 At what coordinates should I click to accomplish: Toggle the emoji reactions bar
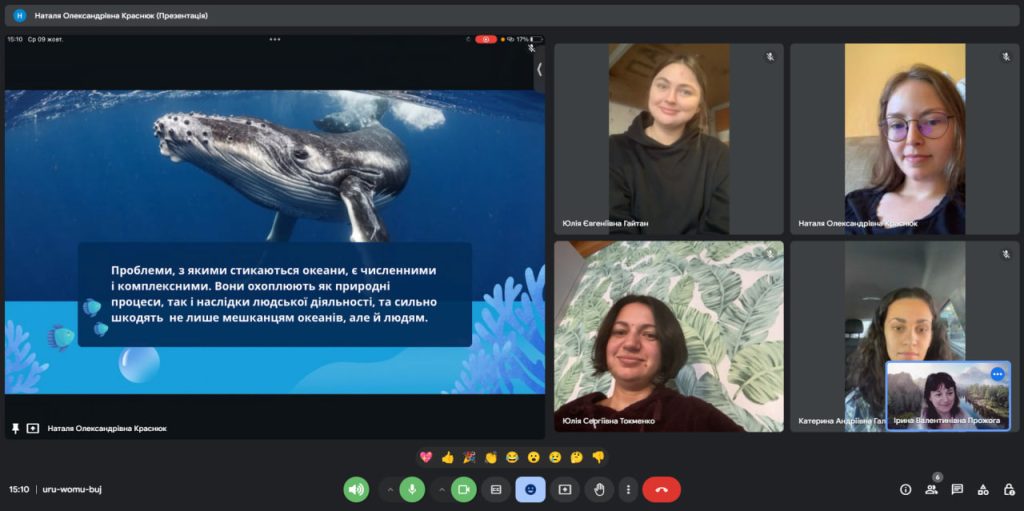(x=530, y=489)
